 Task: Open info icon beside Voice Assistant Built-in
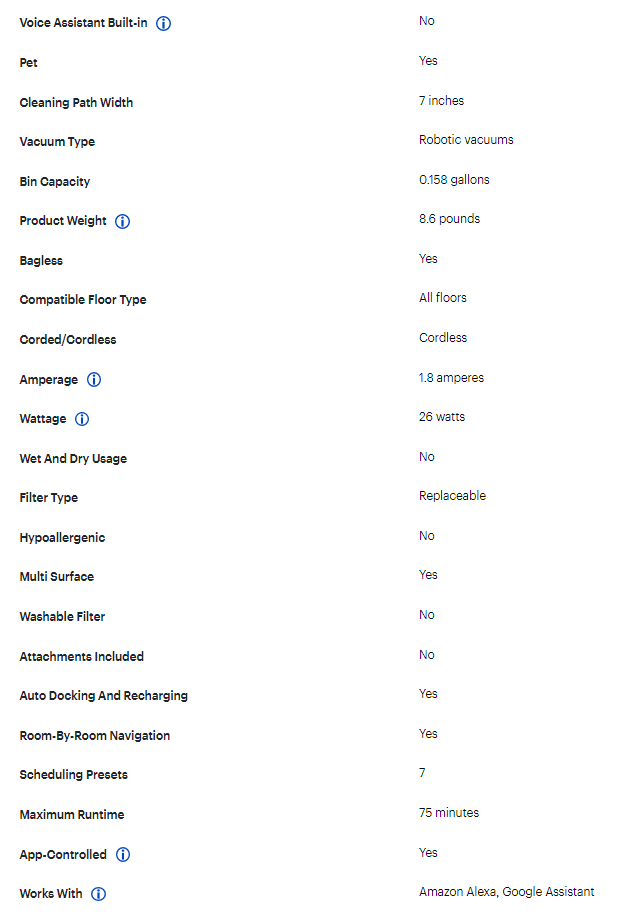(164, 23)
